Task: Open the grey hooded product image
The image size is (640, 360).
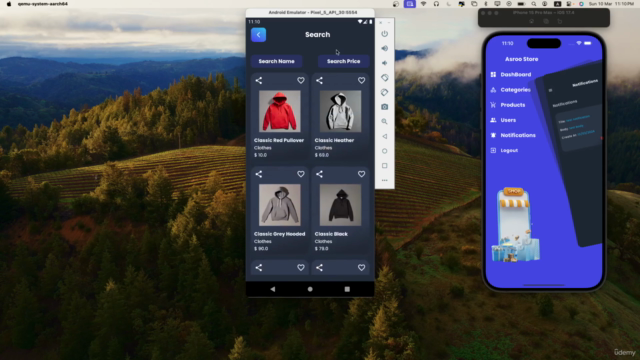Action: [280, 205]
